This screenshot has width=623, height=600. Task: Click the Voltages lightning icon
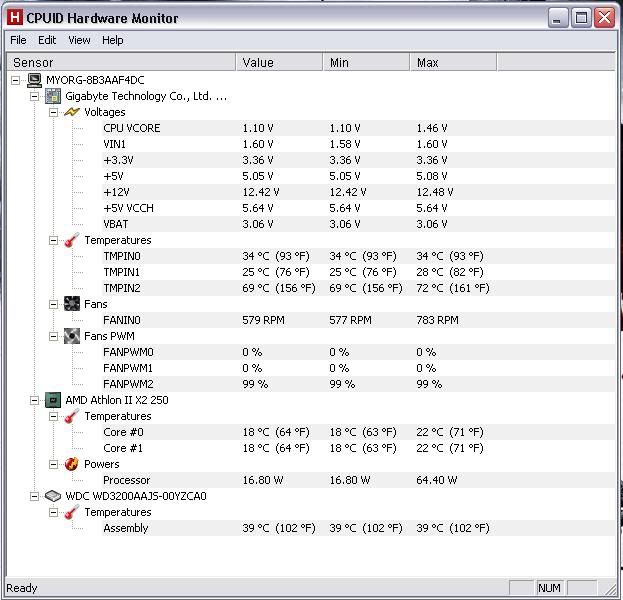[x=72, y=112]
